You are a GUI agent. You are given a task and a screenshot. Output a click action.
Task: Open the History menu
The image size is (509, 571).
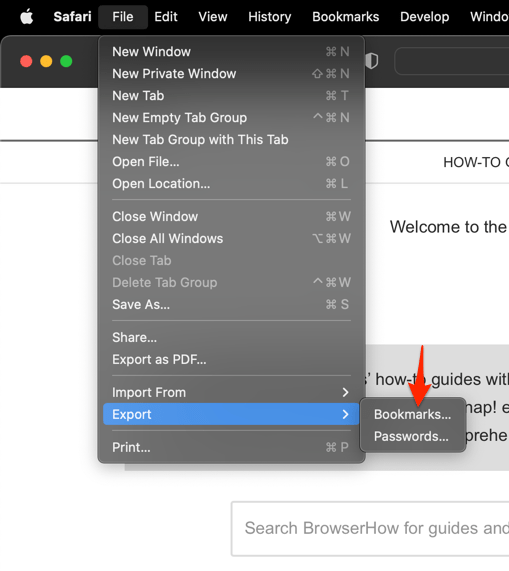coord(269,17)
